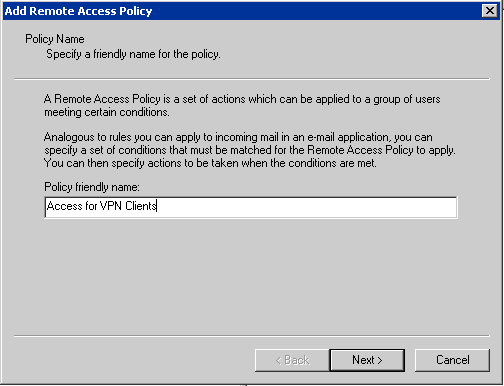Screen dimensions: 504x386
Task: Cancel the Add Remote Access Policy wizard
Action: coord(452,360)
